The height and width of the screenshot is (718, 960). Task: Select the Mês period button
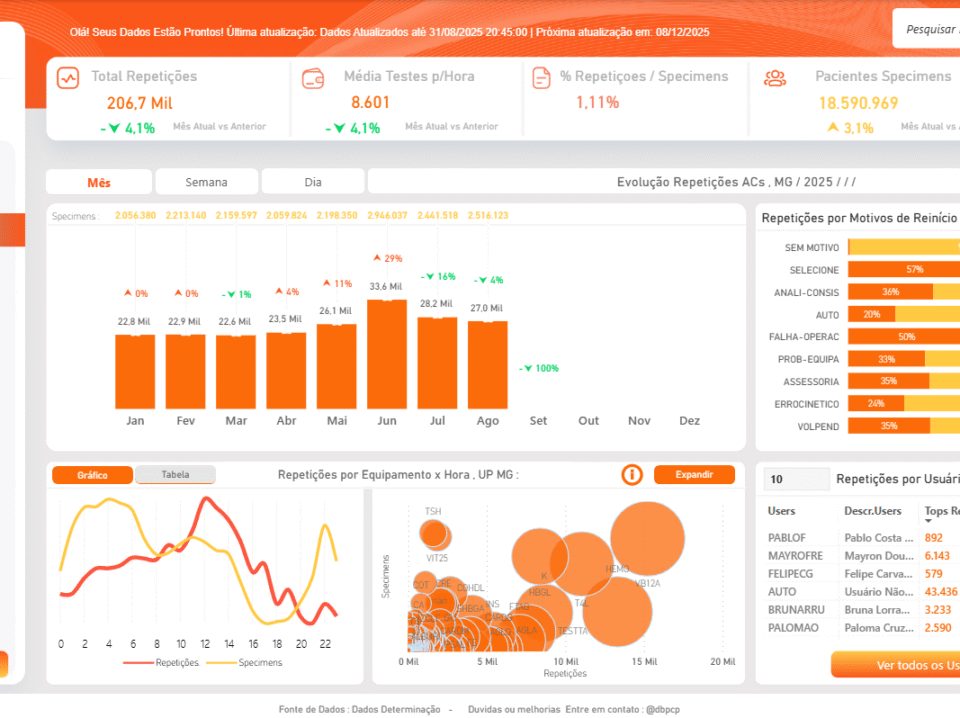(99, 182)
